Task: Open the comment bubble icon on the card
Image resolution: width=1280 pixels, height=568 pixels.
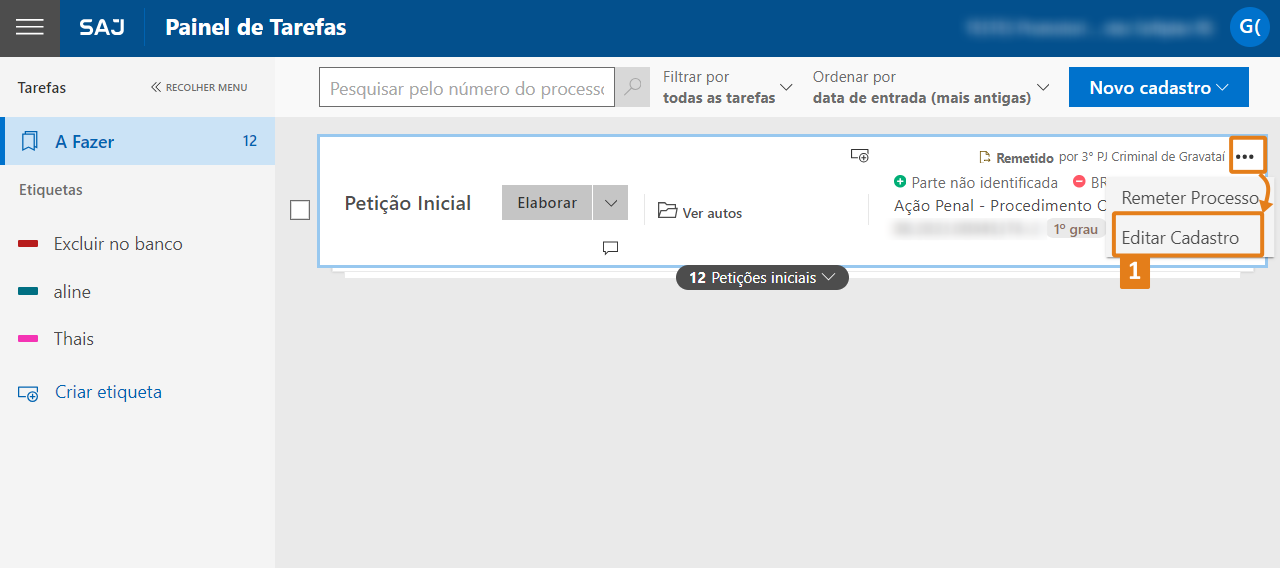Action: (610, 248)
